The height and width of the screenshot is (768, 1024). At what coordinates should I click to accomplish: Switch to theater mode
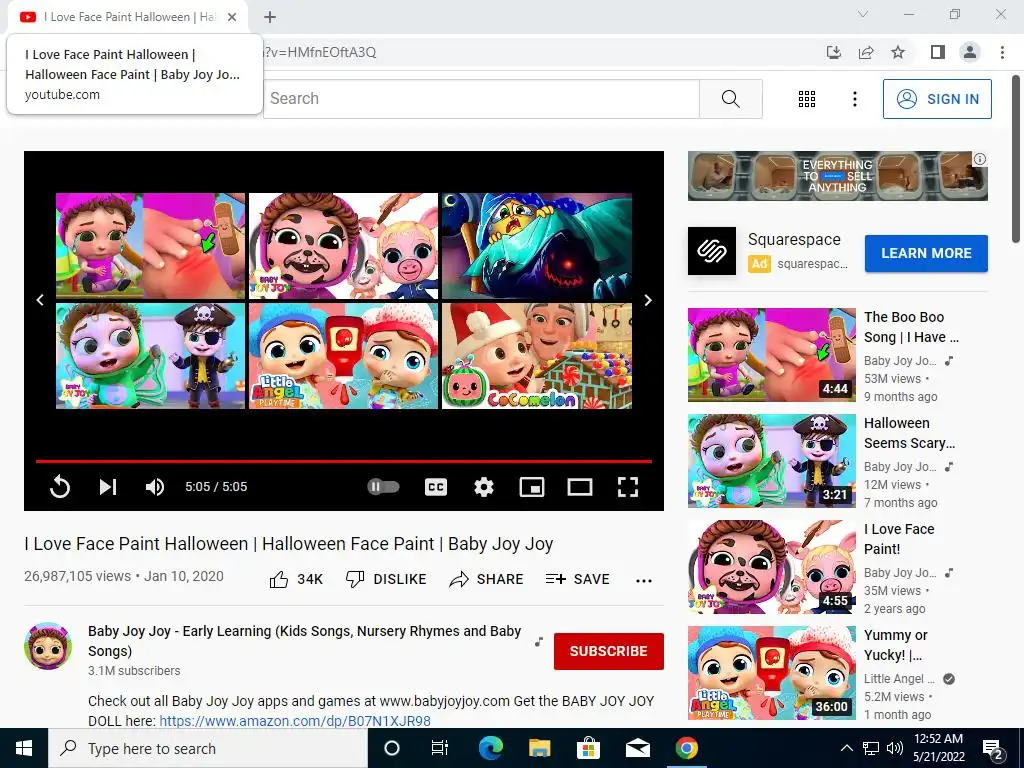[x=580, y=487]
